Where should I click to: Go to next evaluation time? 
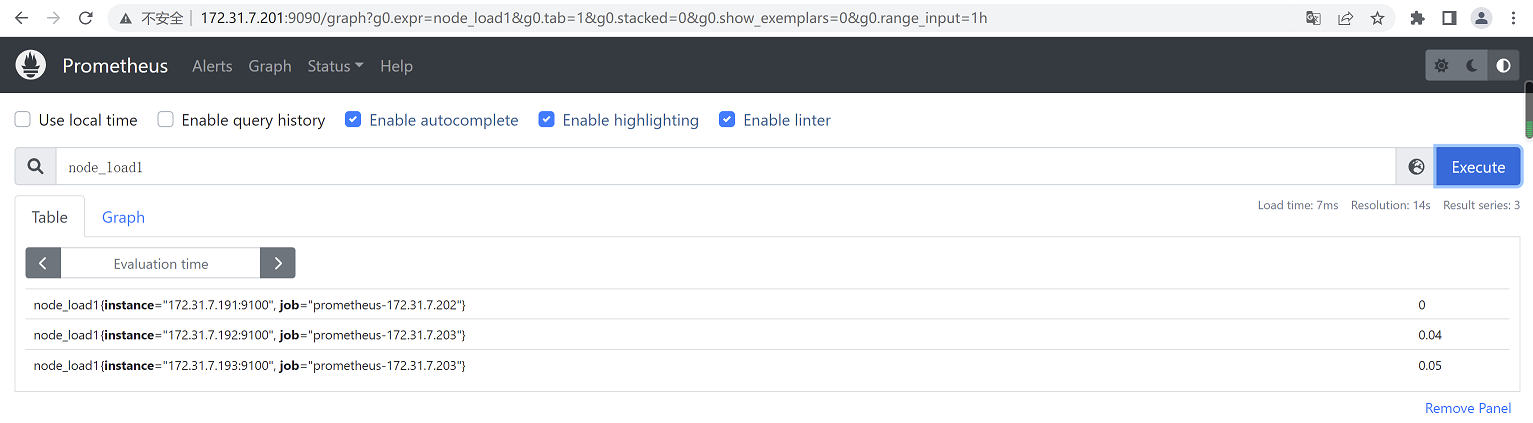coord(277,263)
